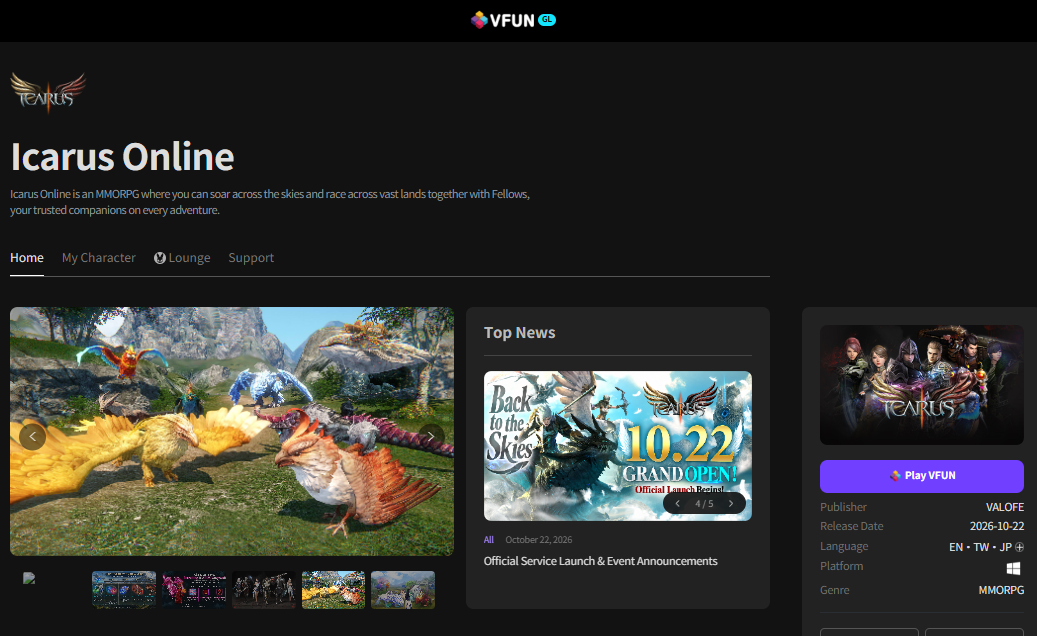Go to the previous Top News slide

pyautogui.click(x=677, y=504)
